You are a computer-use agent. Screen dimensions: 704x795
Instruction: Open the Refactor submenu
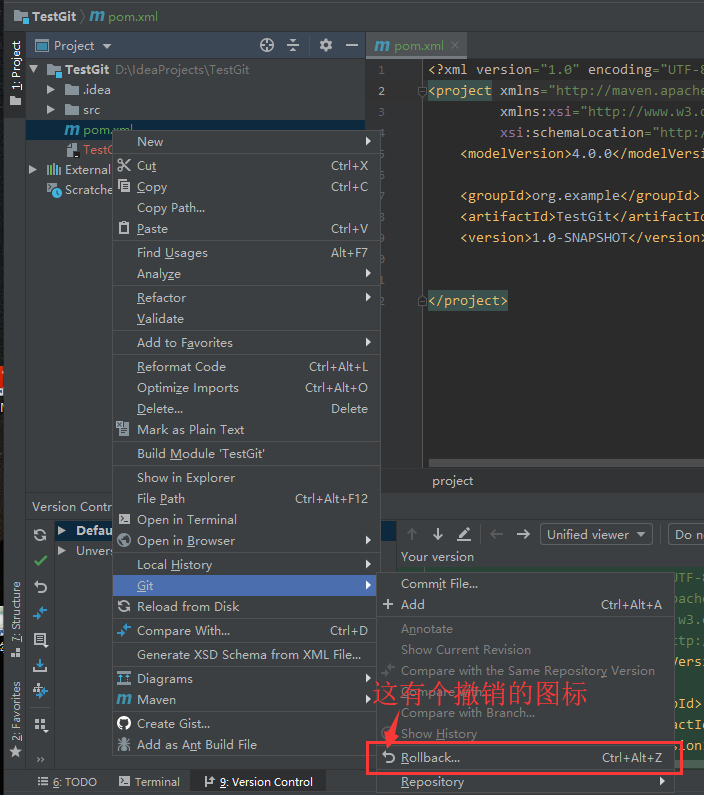(x=246, y=298)
